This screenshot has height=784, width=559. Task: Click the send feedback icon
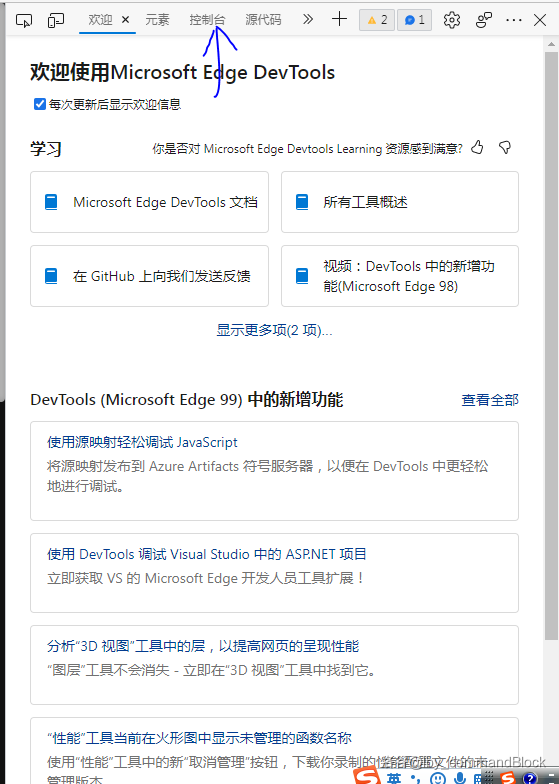pos(484,20)
